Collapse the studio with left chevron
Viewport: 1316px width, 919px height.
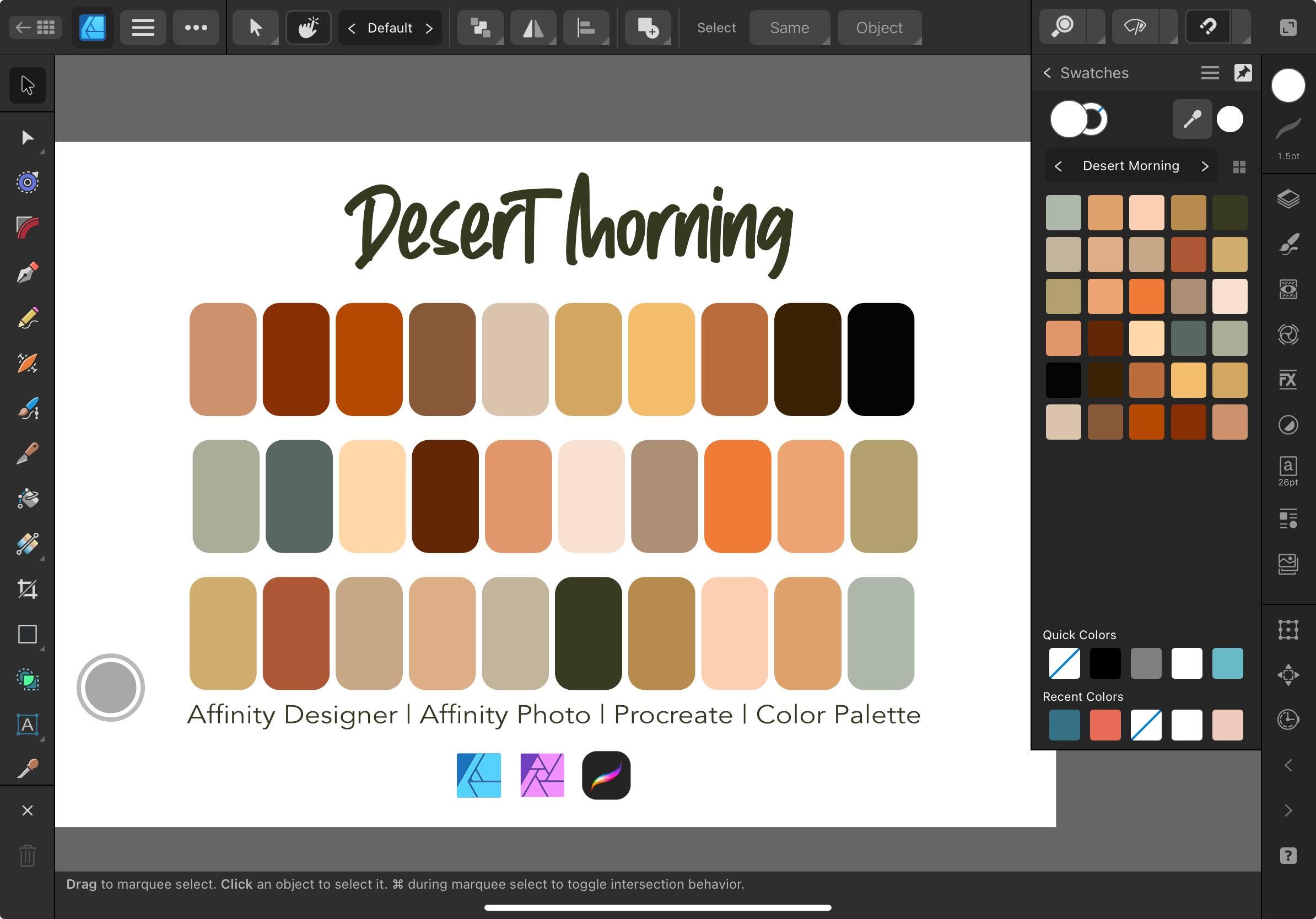[1288, 765]
